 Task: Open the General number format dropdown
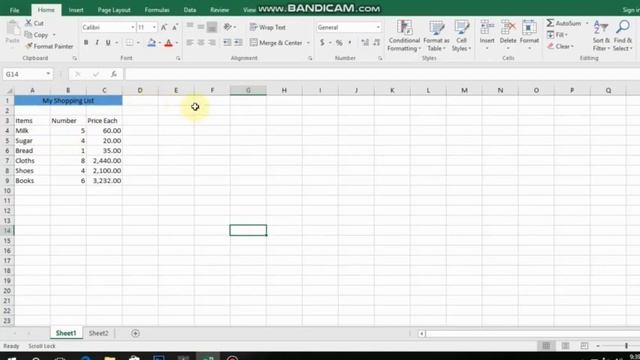click(x=378, y=27)
